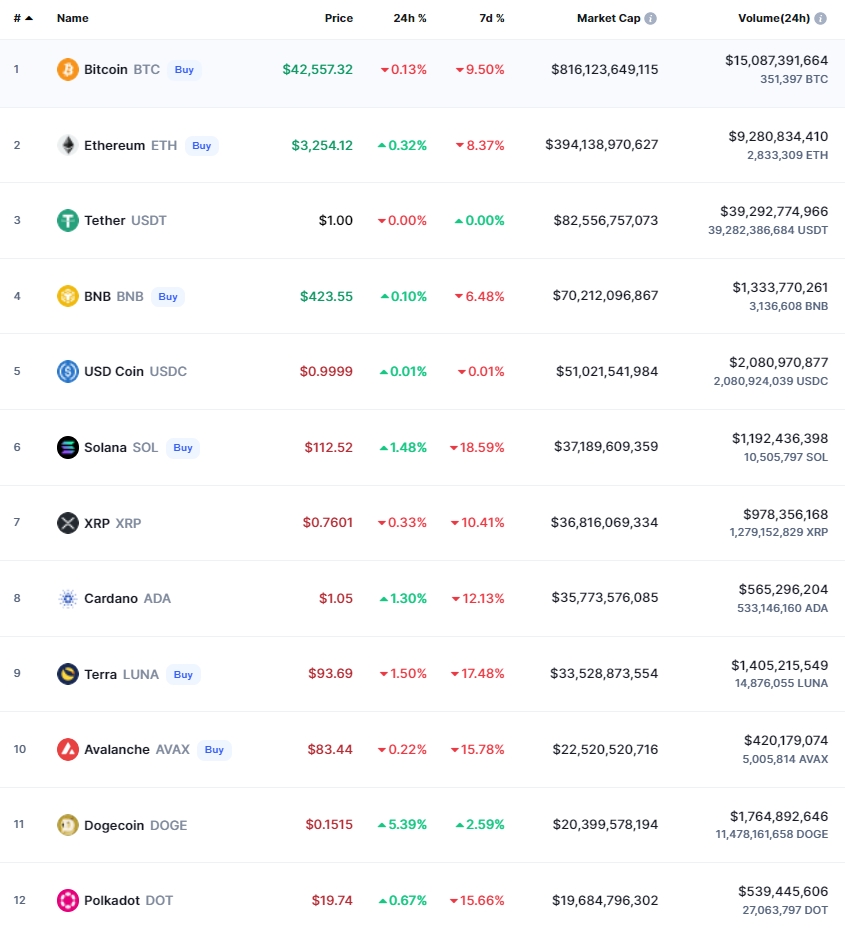The image size is (845, 935).
Task: Sort by the Price column header
Action: [x=338, y=19]
